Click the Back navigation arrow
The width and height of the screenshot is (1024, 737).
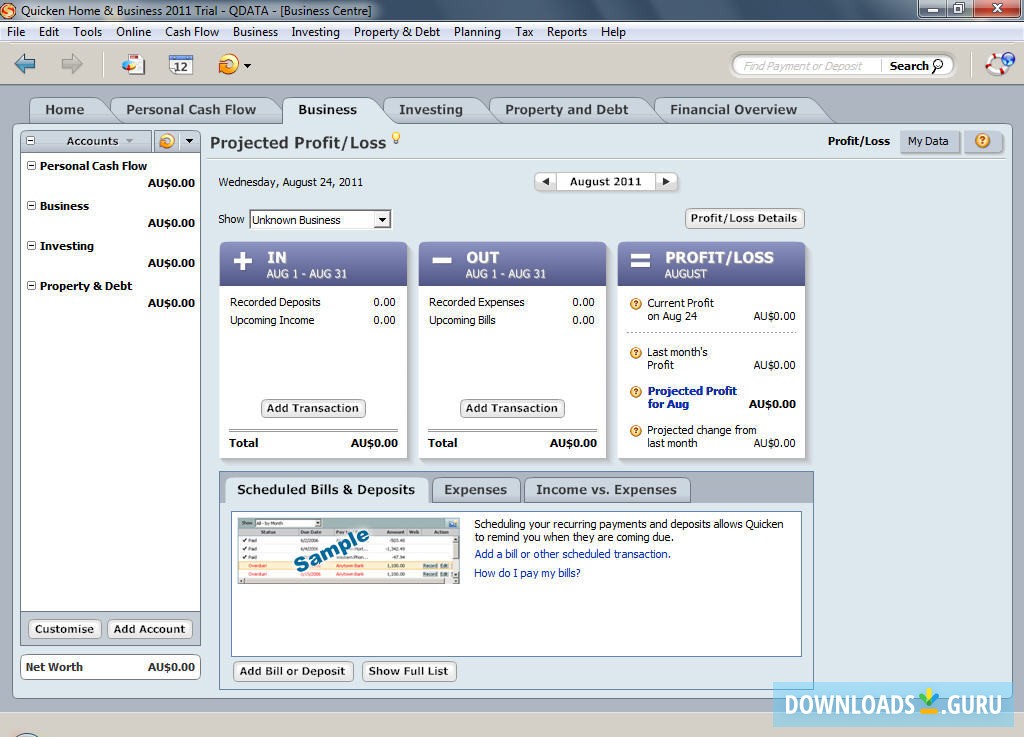click(x=26, y=64)
